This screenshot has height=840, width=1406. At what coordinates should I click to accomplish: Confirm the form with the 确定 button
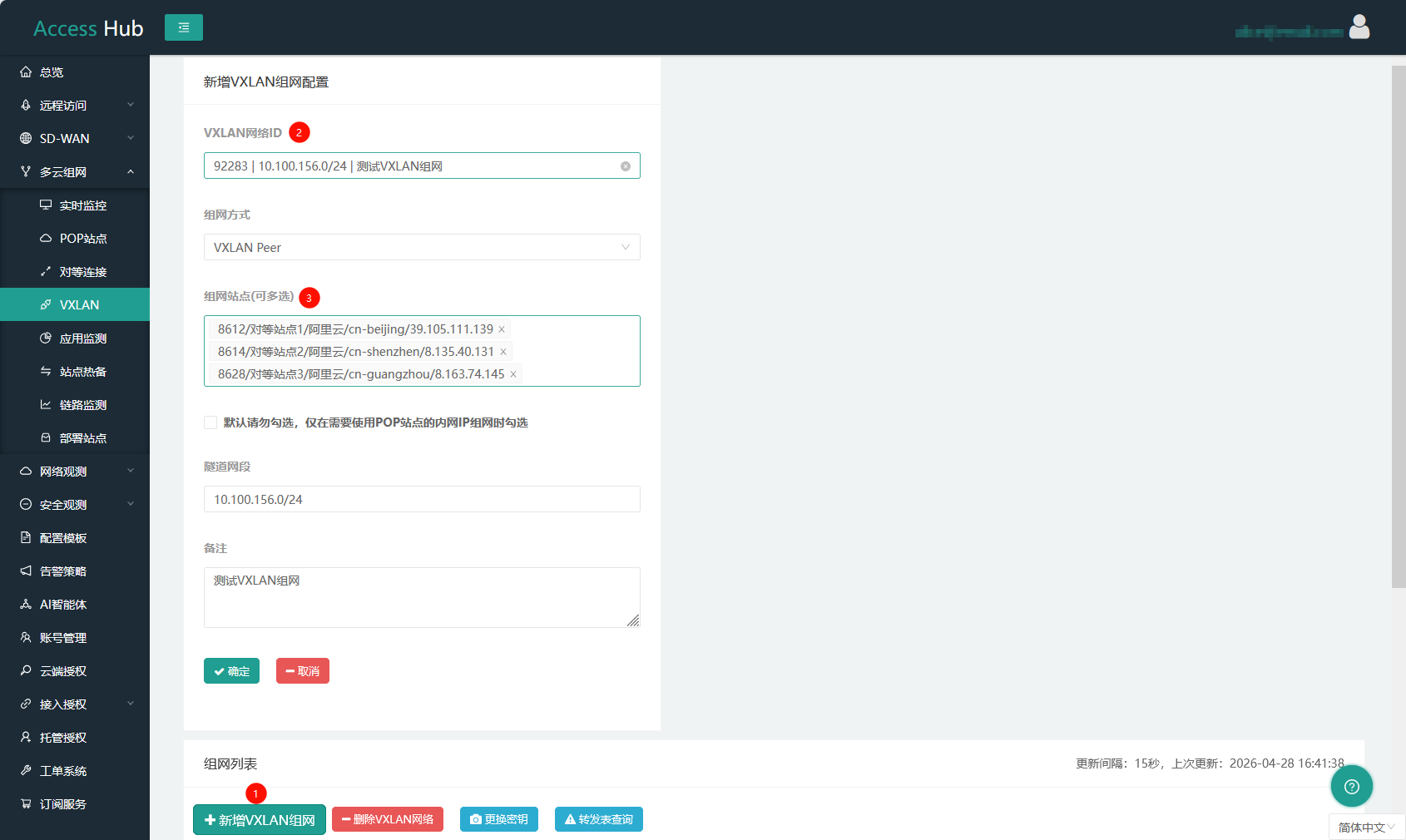(231, 671)
